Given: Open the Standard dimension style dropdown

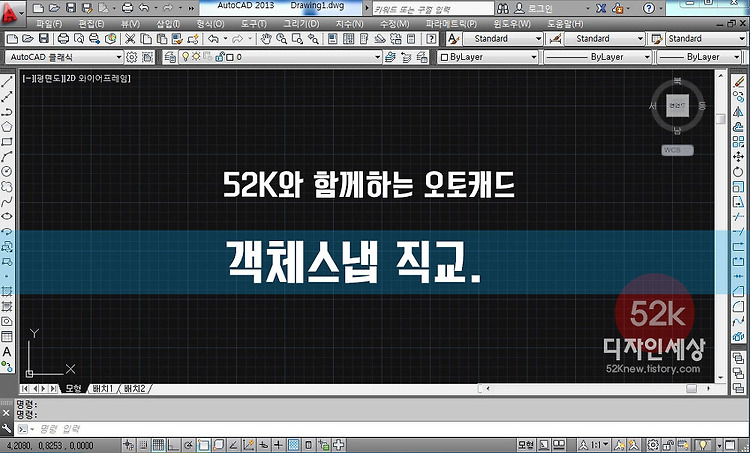Looking at the screenshot, I should coord(605,39).
